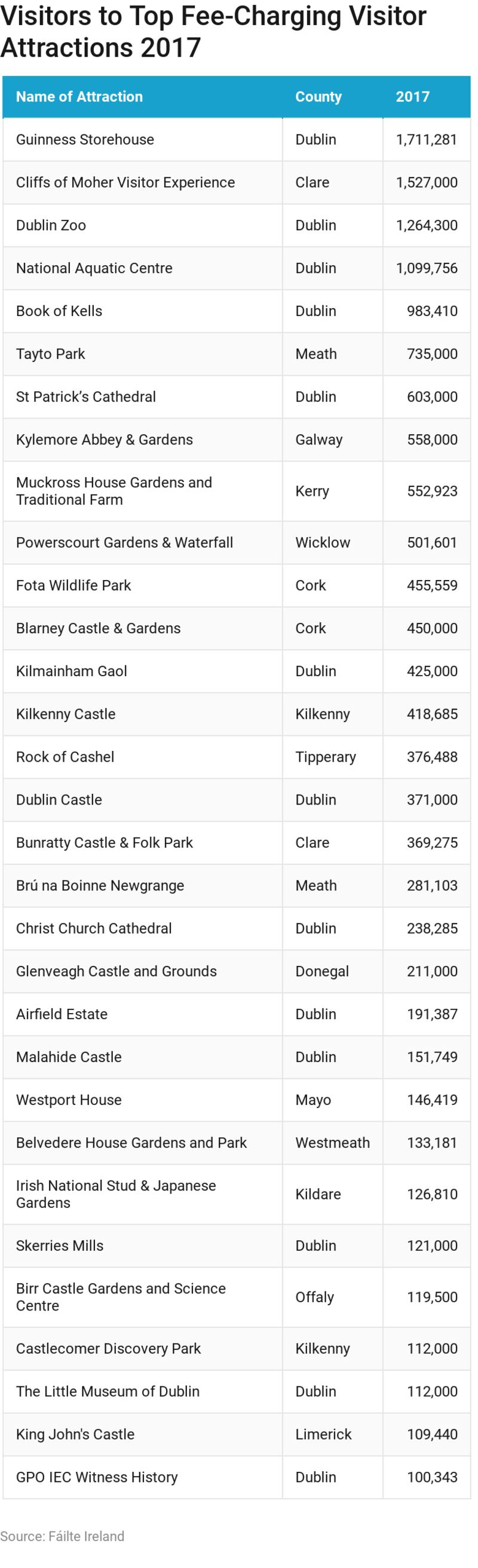The image size is (478, 1568).
Task: Click the County column header
Action: [318, 97]
